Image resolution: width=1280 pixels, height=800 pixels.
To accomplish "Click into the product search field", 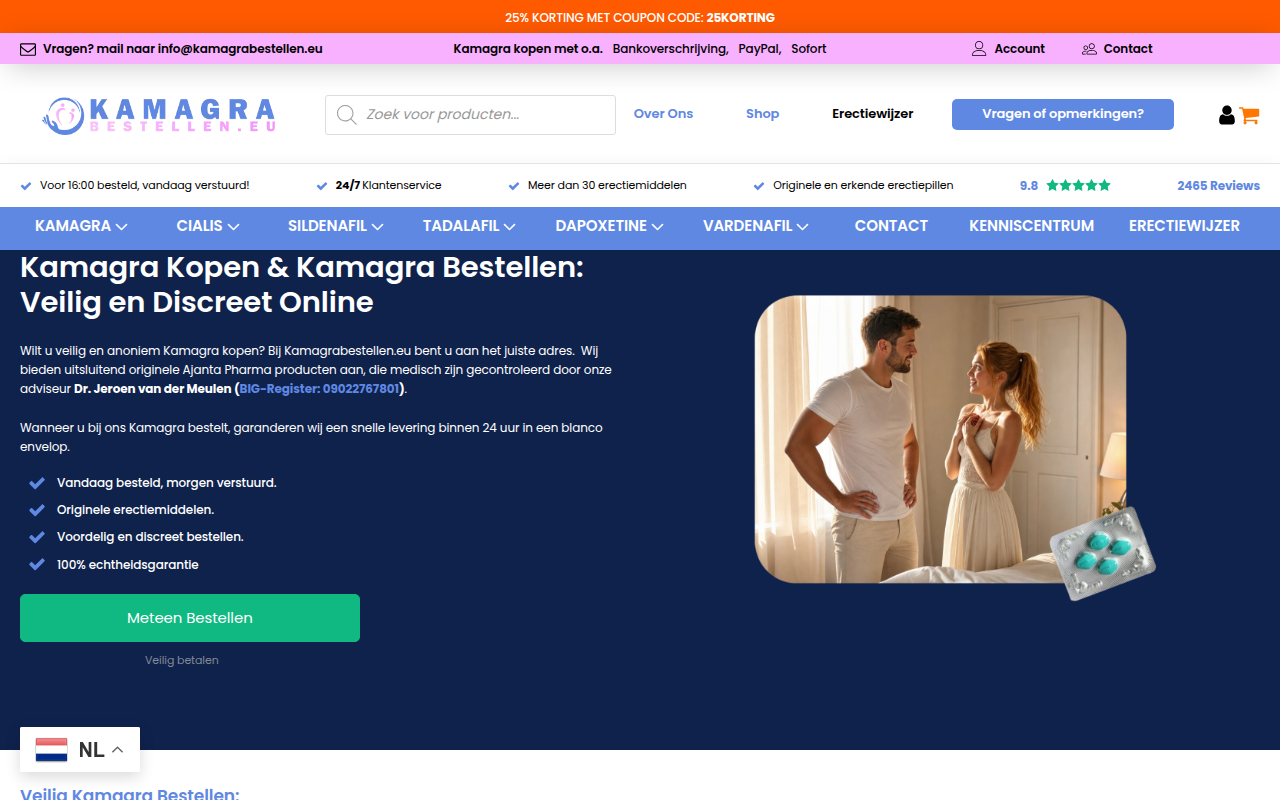I will click(470, 115).
